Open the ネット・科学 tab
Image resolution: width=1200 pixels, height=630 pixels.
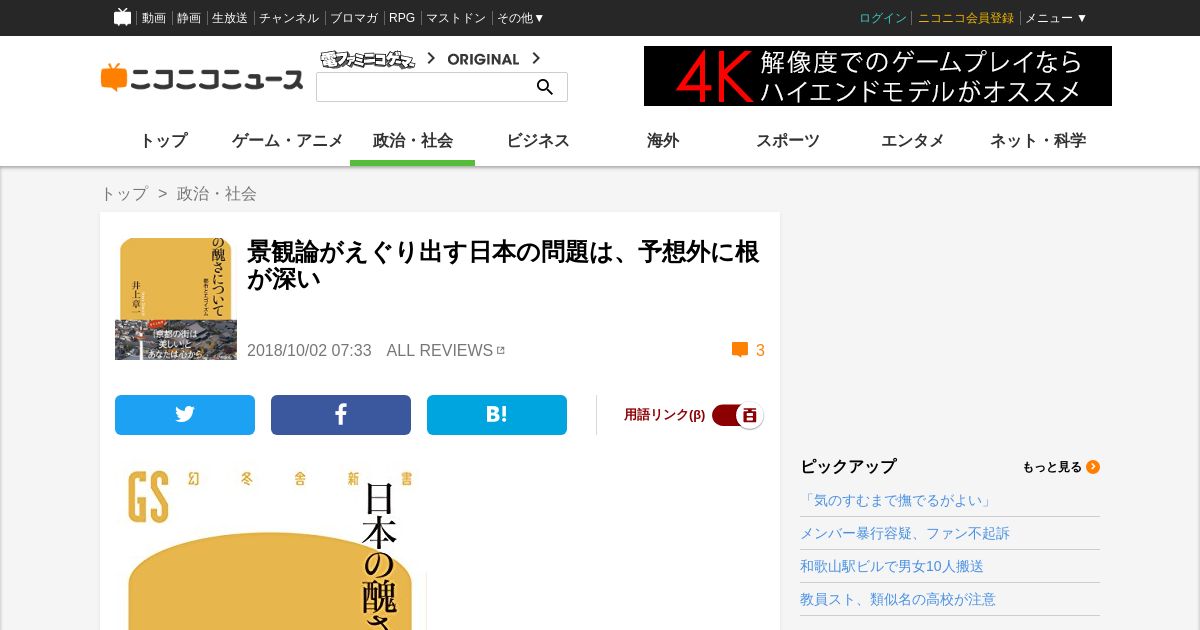[1038, 141]
